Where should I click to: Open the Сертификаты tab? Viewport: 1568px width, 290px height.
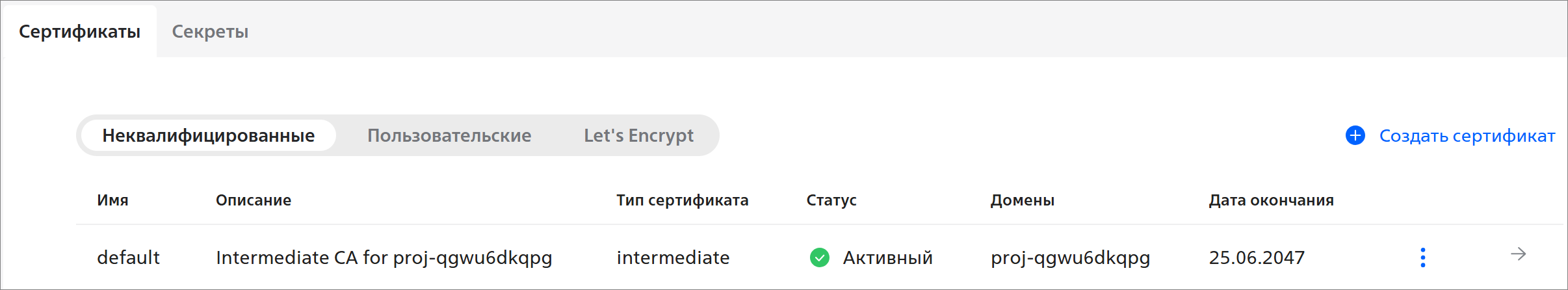tap(79, 31)
